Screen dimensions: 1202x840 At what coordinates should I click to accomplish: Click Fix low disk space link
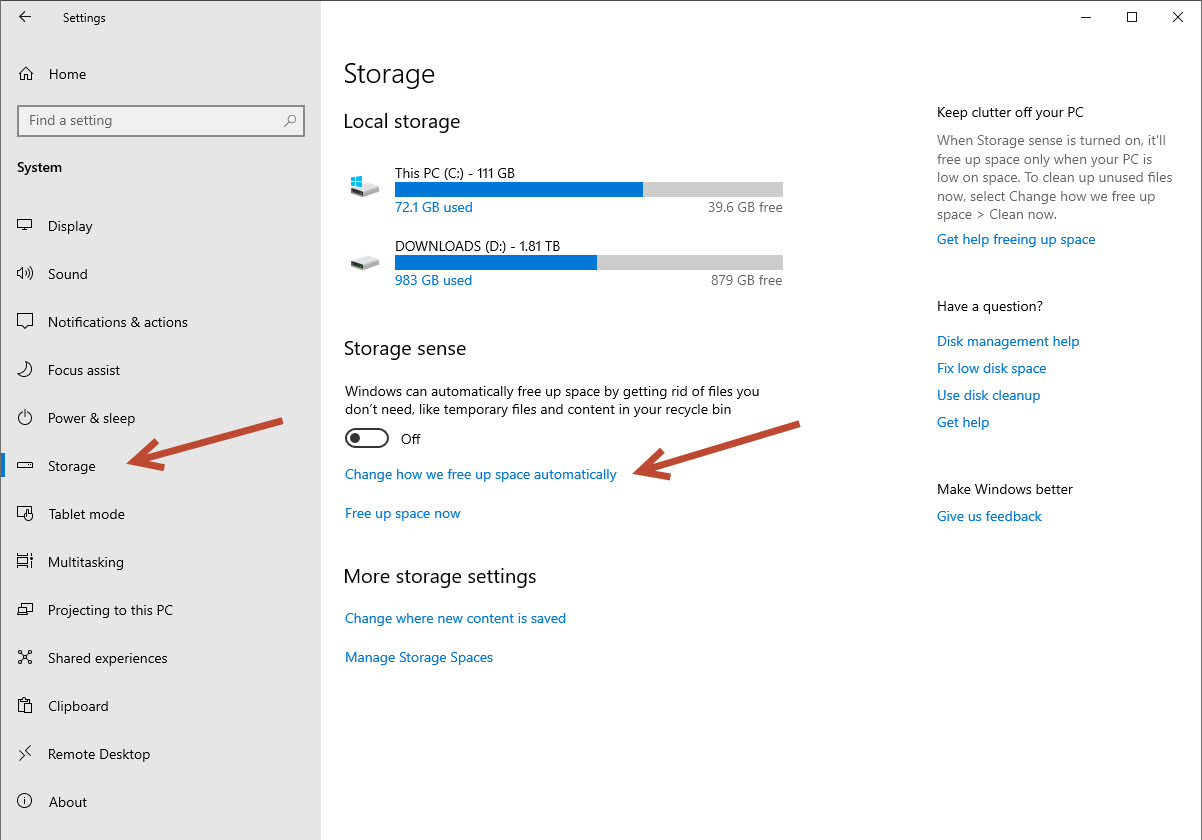pyautogui.click(x=992, y=368)
